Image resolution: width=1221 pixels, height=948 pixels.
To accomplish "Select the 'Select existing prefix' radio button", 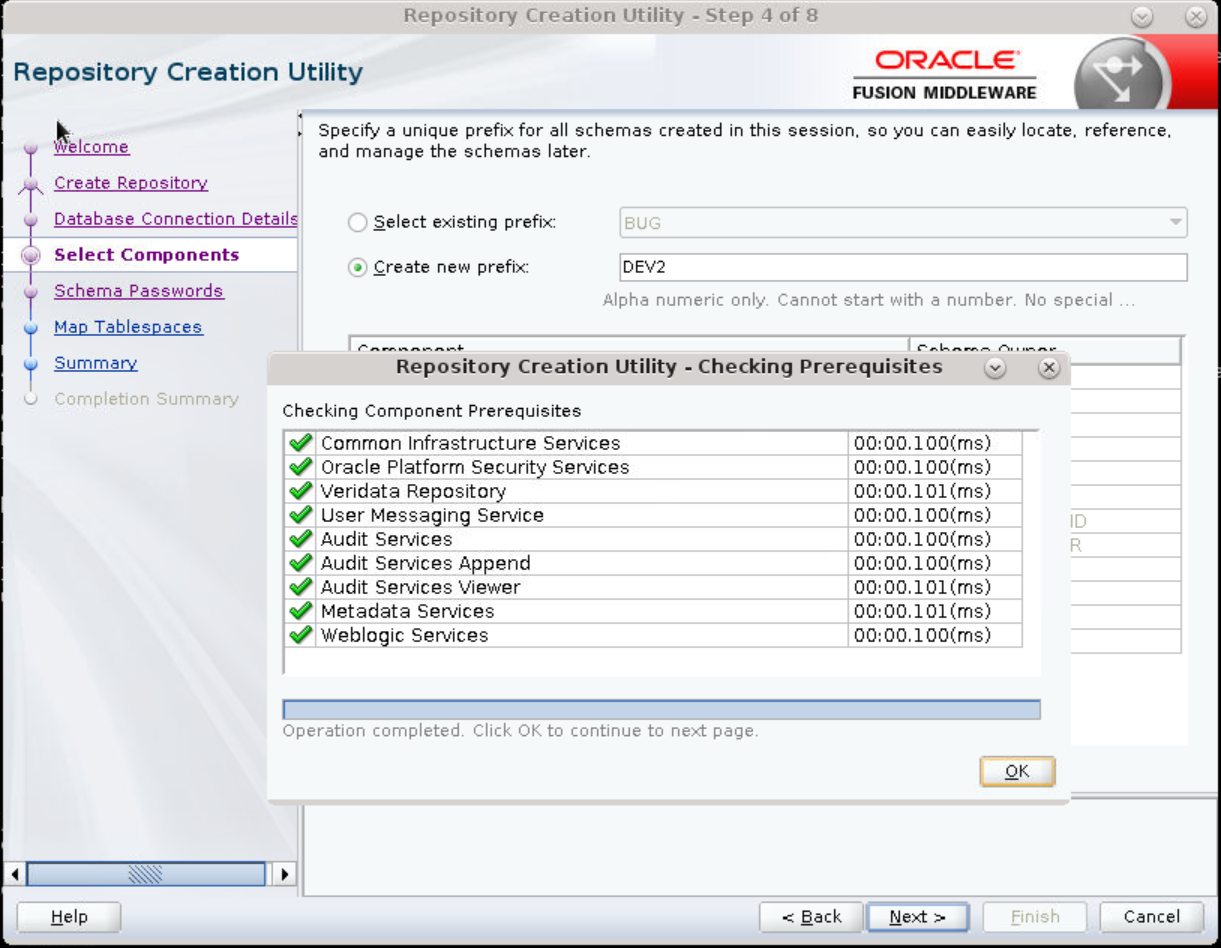I will point(358,223).
